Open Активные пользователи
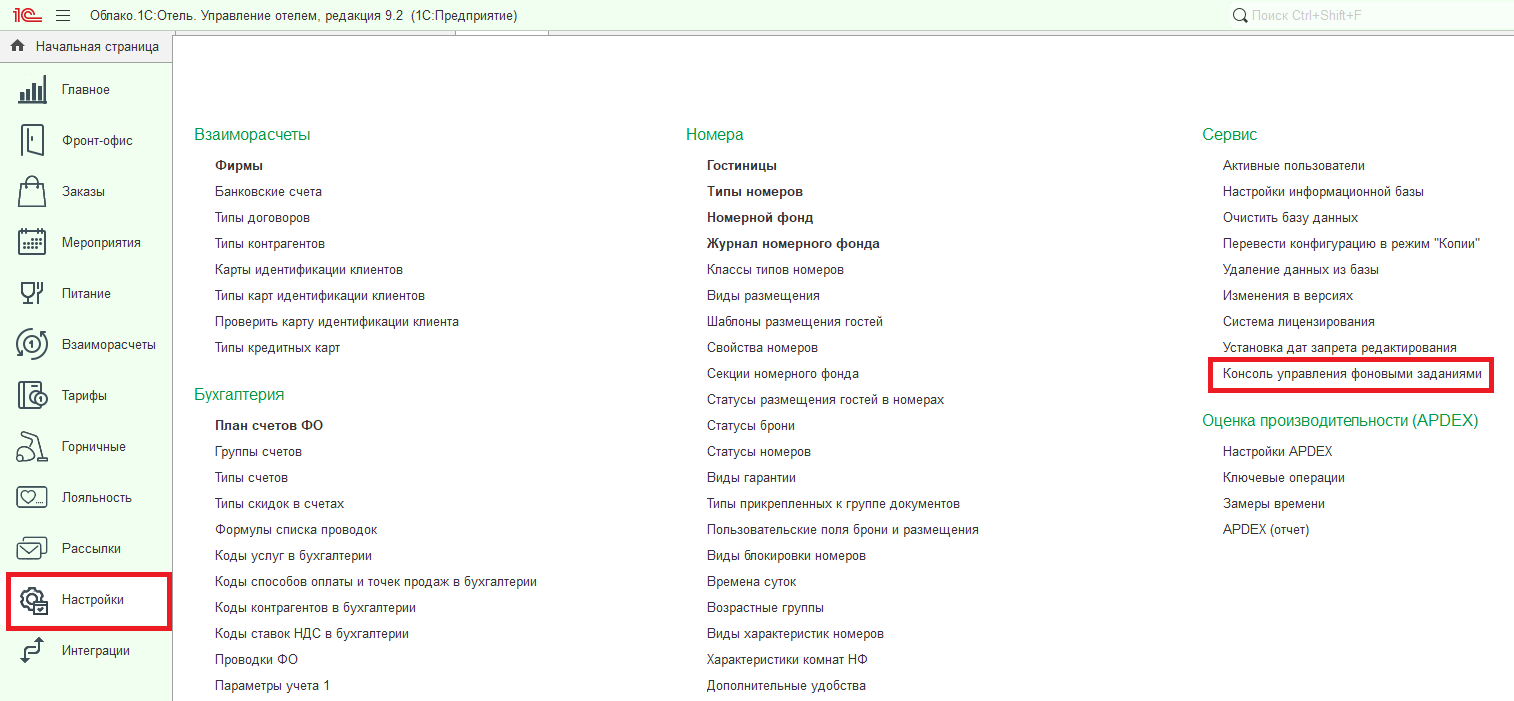The image size is (1514, 701). point(1294,165)
